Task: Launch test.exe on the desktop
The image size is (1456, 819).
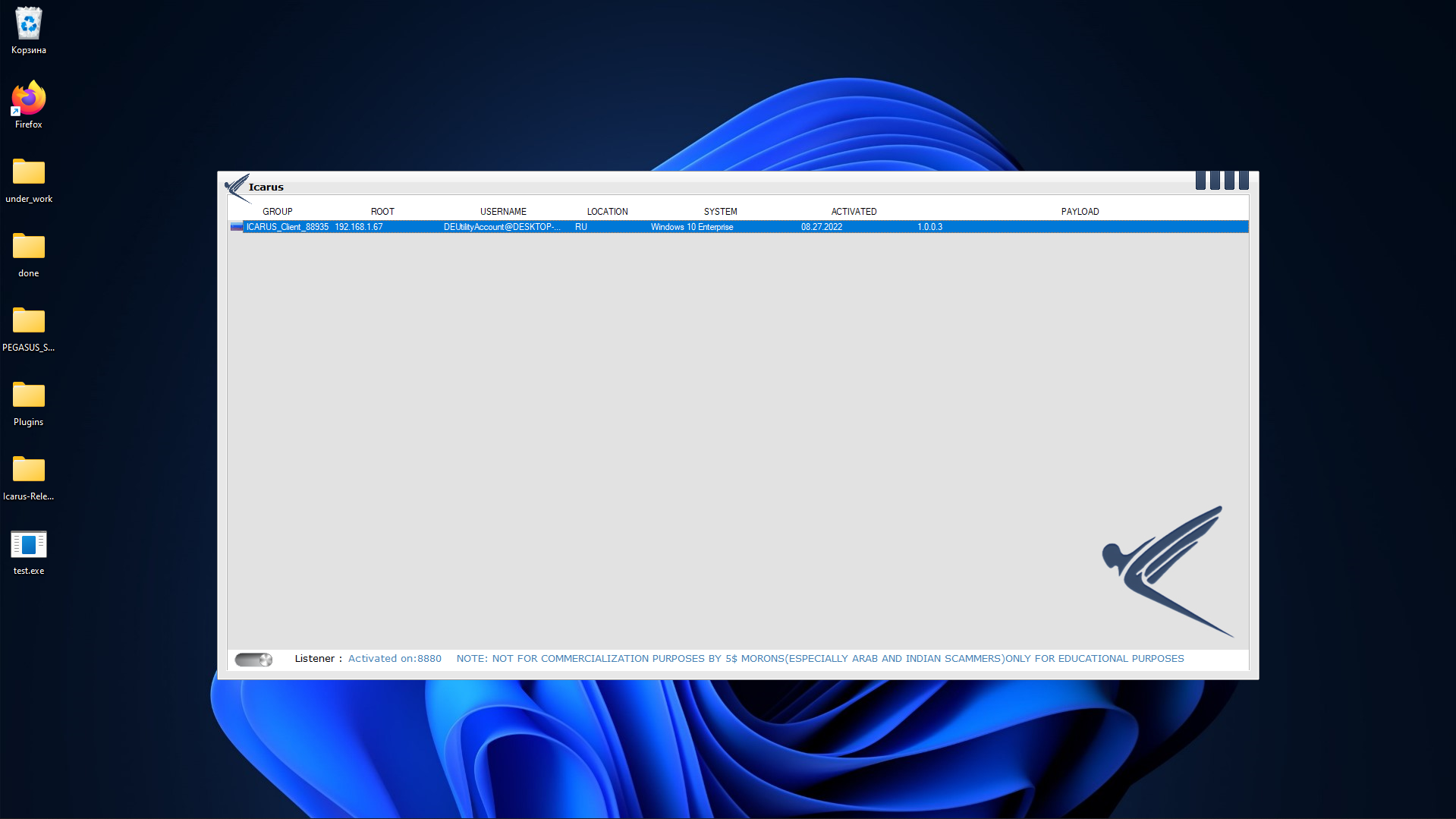Action: click(28, 544)
